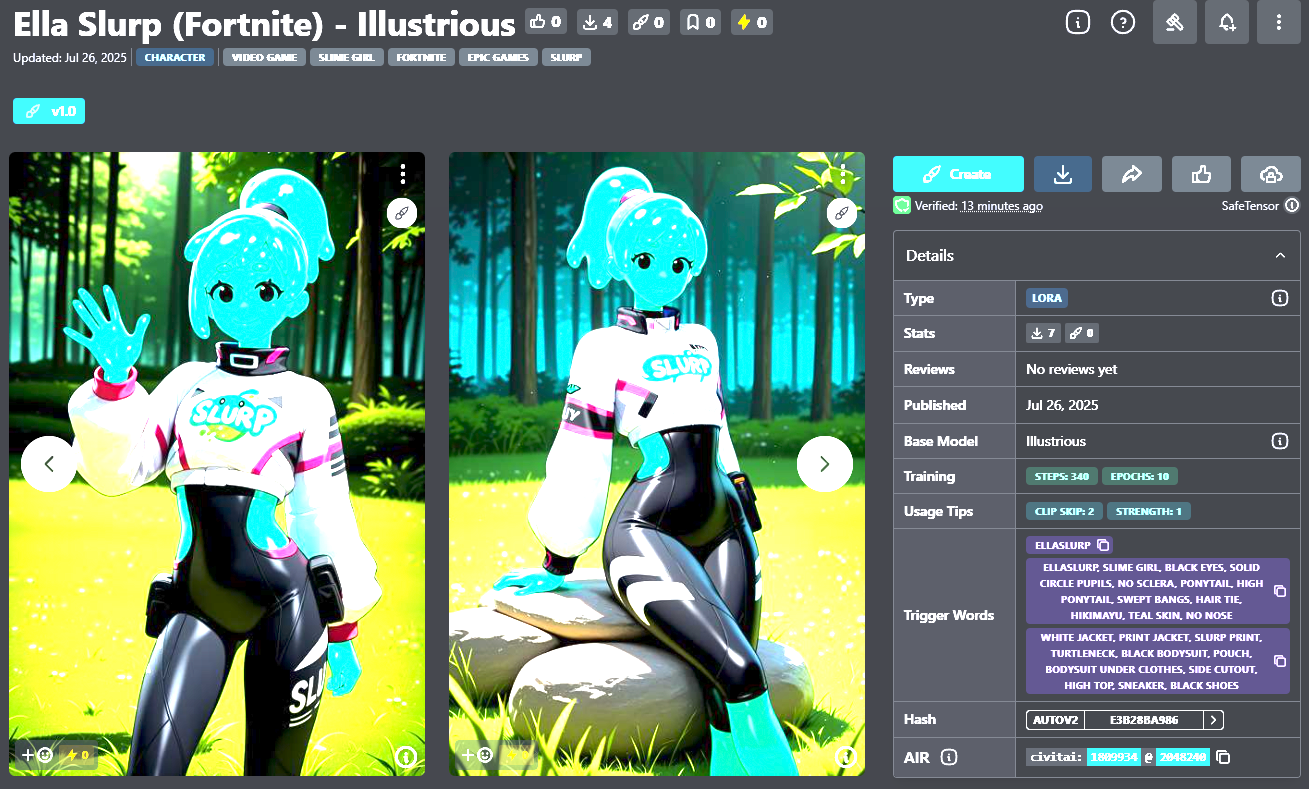The height and width of the screenshot is (789, 1309).
Task: Click the hash value E3B28BA986
Action: (x=1144, y=720)
